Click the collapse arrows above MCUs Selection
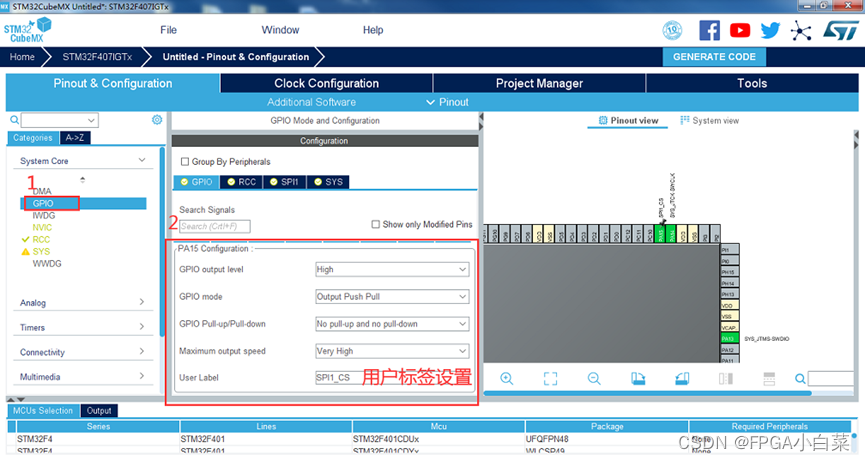 coord(15,399)
